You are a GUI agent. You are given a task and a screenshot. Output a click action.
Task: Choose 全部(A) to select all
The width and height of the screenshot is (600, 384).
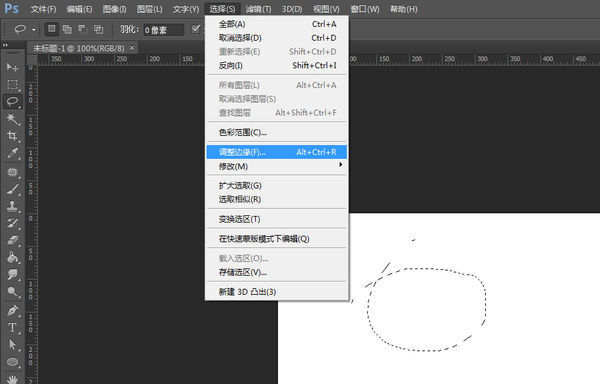pyautogui.click(x=277, y=24)
